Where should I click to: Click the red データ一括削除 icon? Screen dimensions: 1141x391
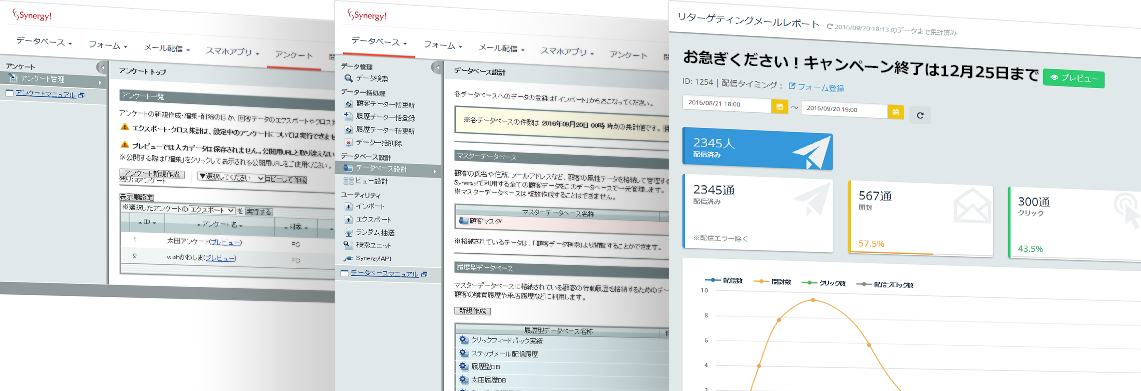(x=349, y=142)
